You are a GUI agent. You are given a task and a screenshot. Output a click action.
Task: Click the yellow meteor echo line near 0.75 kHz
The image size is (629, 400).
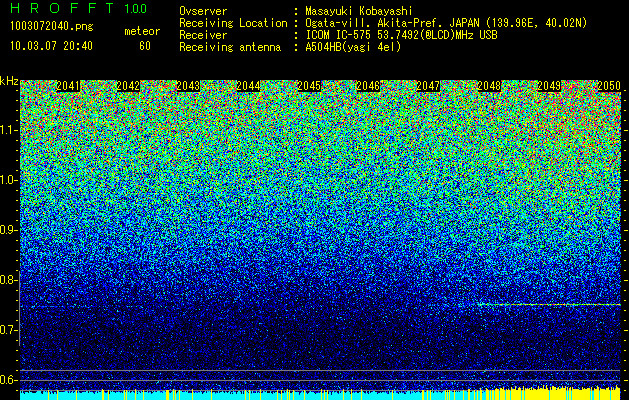(549, 305)
